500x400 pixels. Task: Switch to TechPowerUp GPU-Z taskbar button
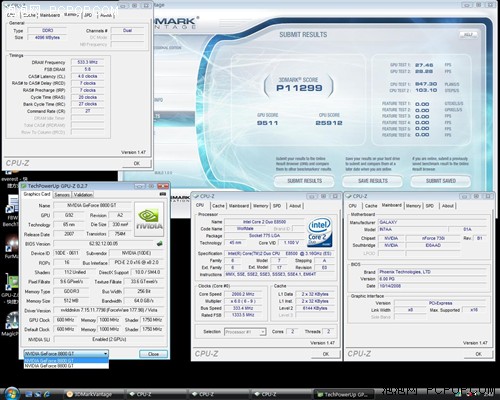(345, 394)
